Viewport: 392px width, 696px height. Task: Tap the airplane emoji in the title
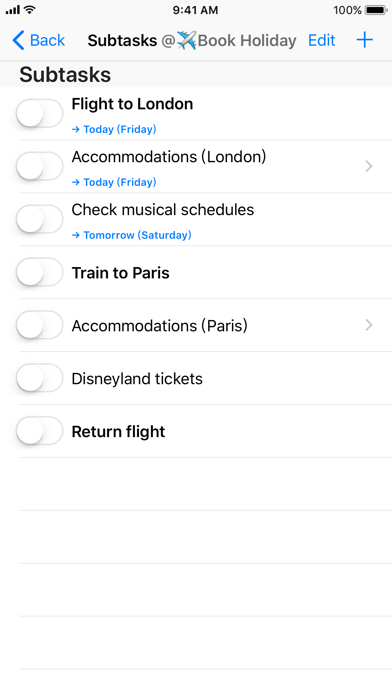(x=186, y=40)
